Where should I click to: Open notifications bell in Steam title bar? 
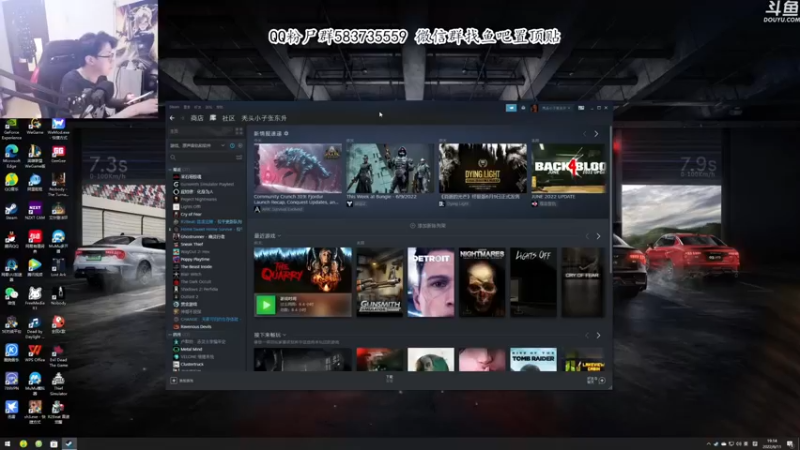tap(523, 108)
